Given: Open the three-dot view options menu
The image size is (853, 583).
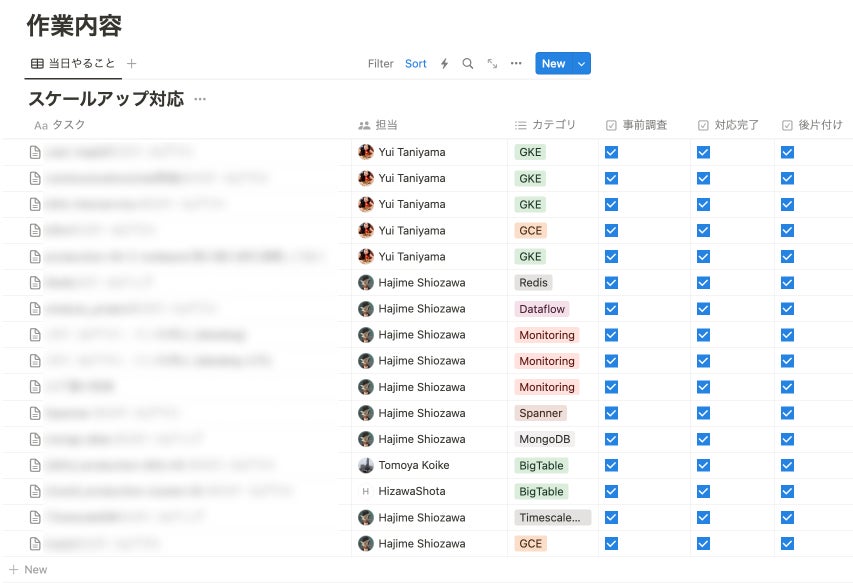Looking at the screenshot, I should coord(516,64).
